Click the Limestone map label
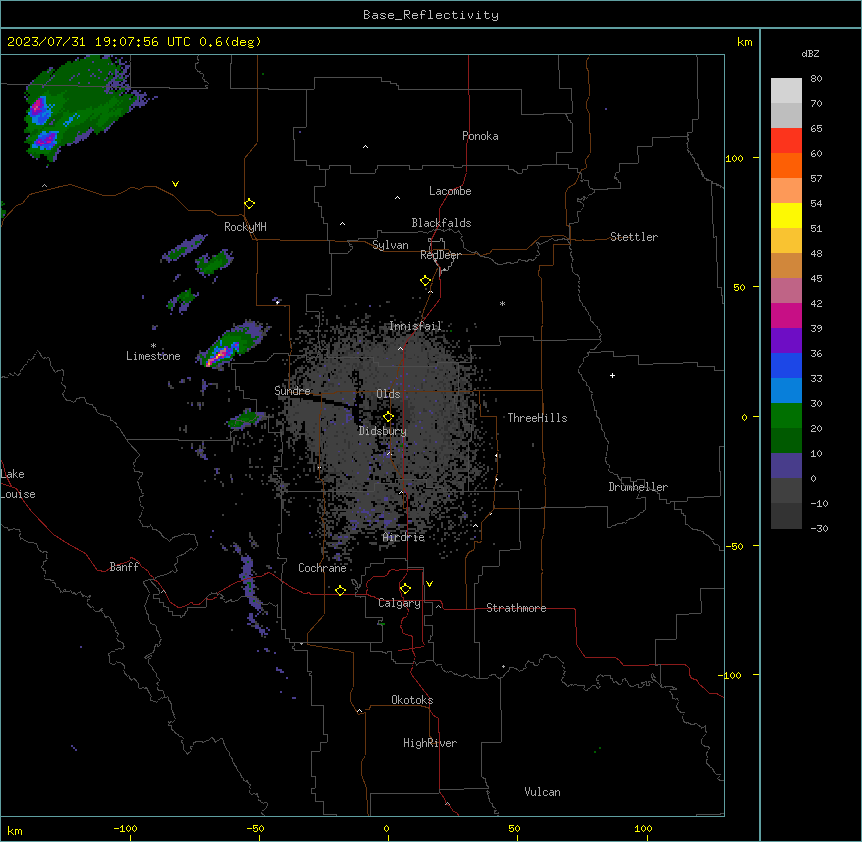This screenshot has height=842, width=862. tap(153, 356)
